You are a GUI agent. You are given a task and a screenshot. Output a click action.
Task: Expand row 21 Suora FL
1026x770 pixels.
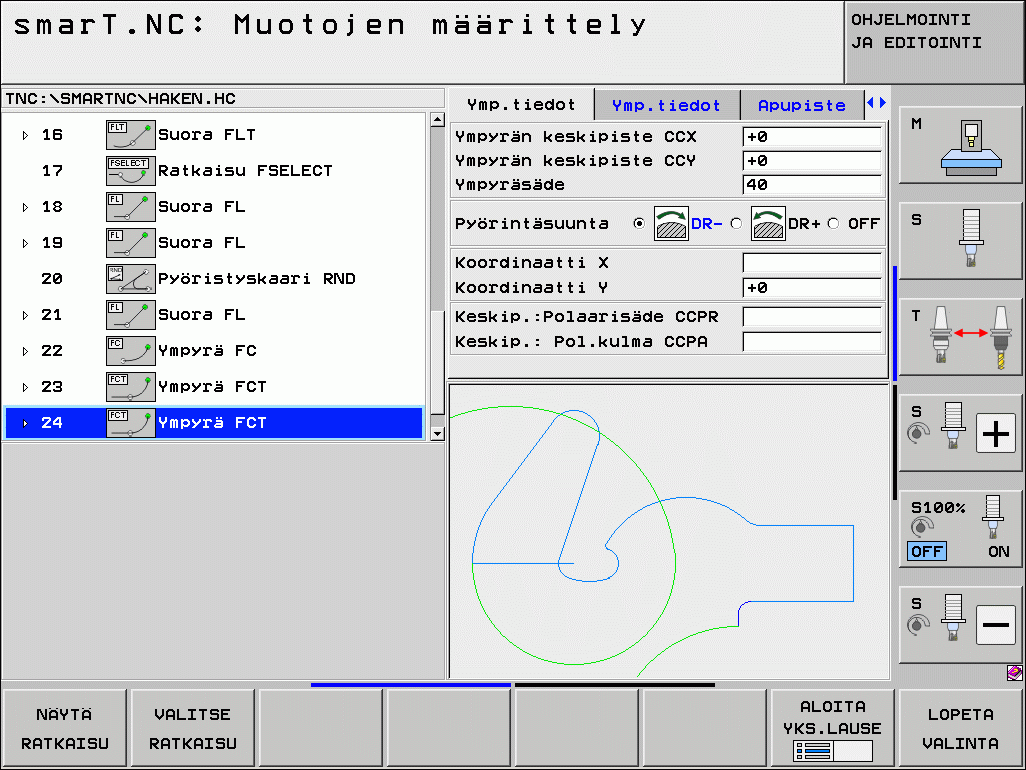coord(25,315)
